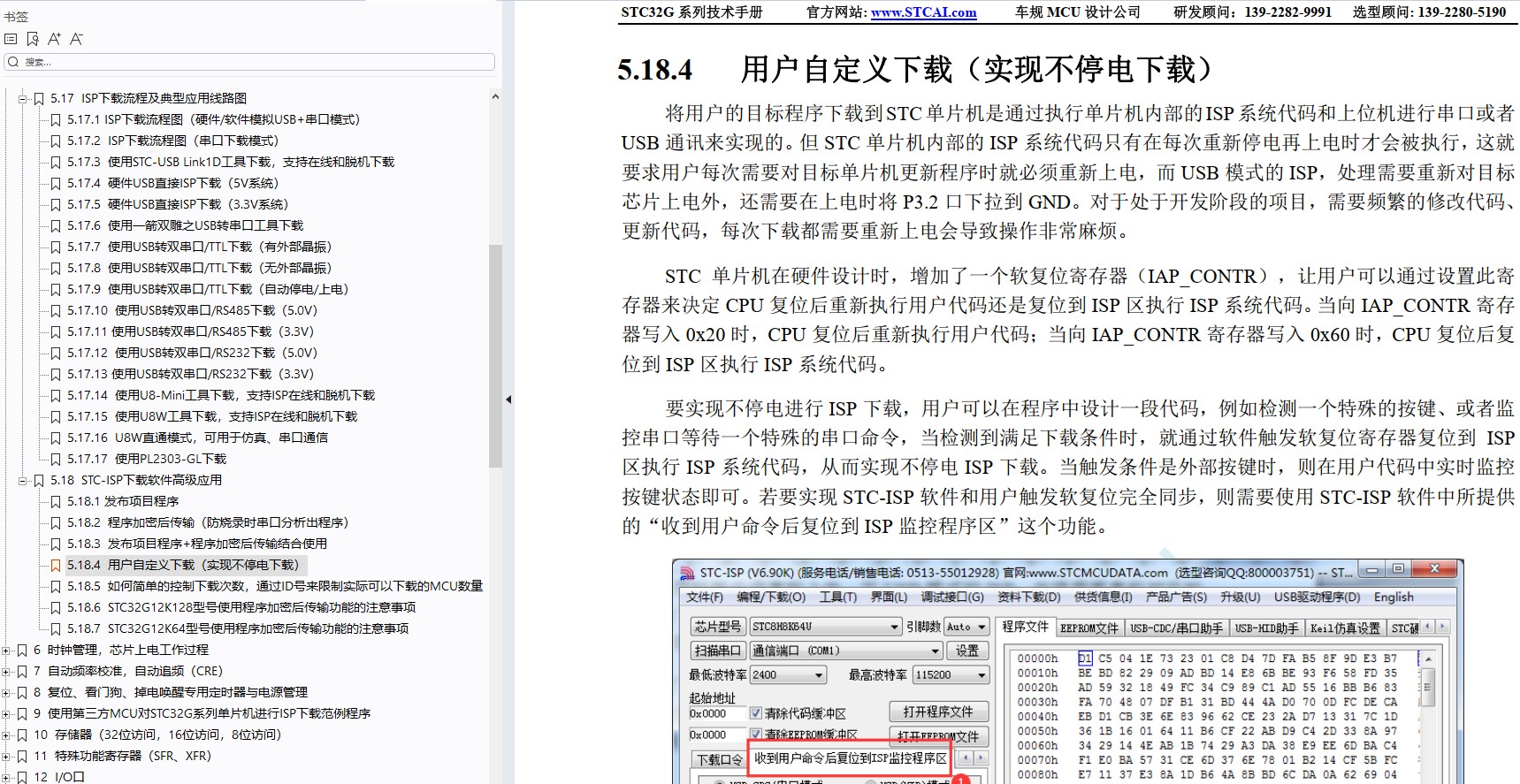Expand the 10 存储器 bookmark node
The height and width of the screenshot is (784, 1520).
pos(6,735)
